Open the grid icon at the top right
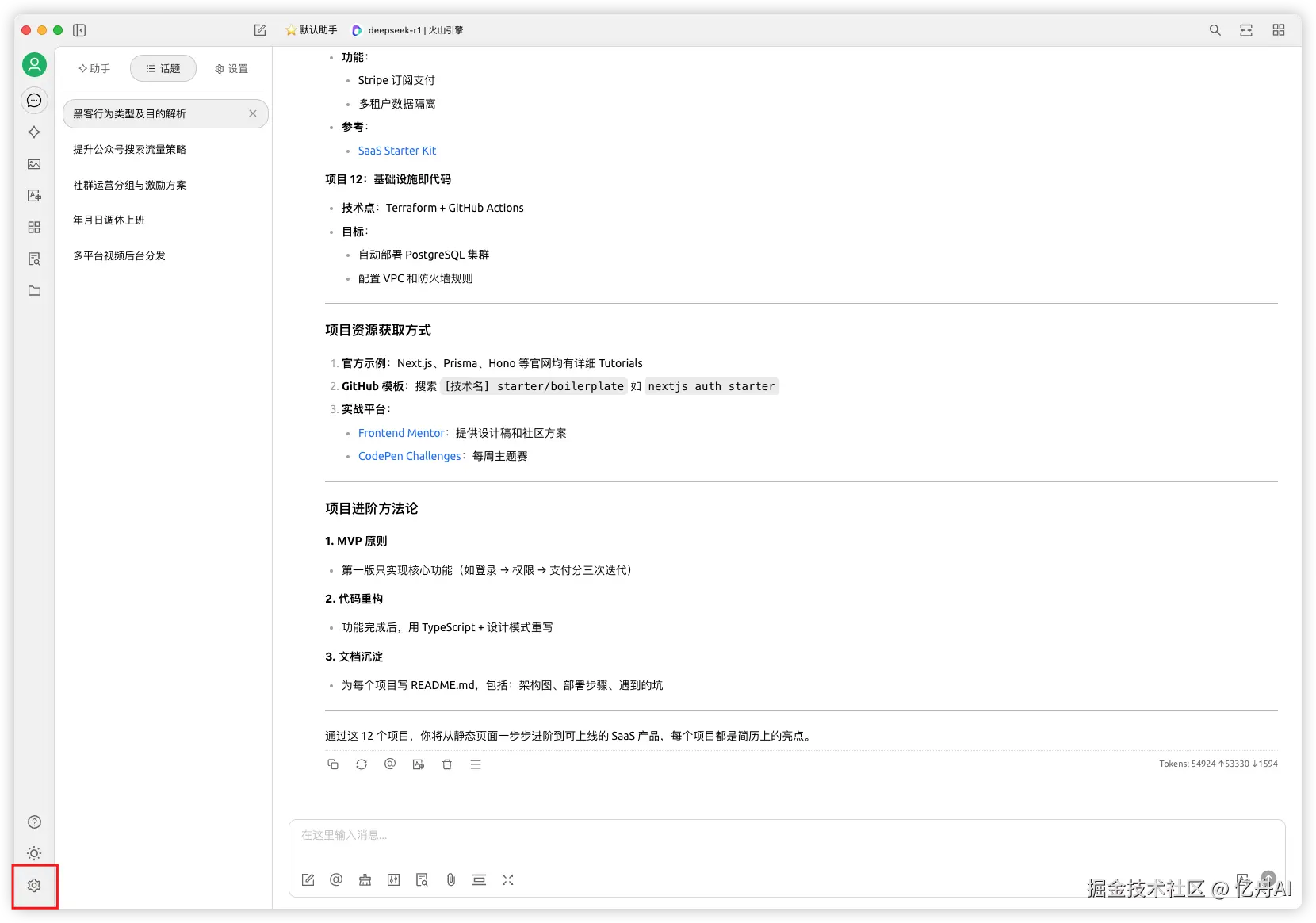This screenshot has width=1316, height=923. pos(1279,30)
